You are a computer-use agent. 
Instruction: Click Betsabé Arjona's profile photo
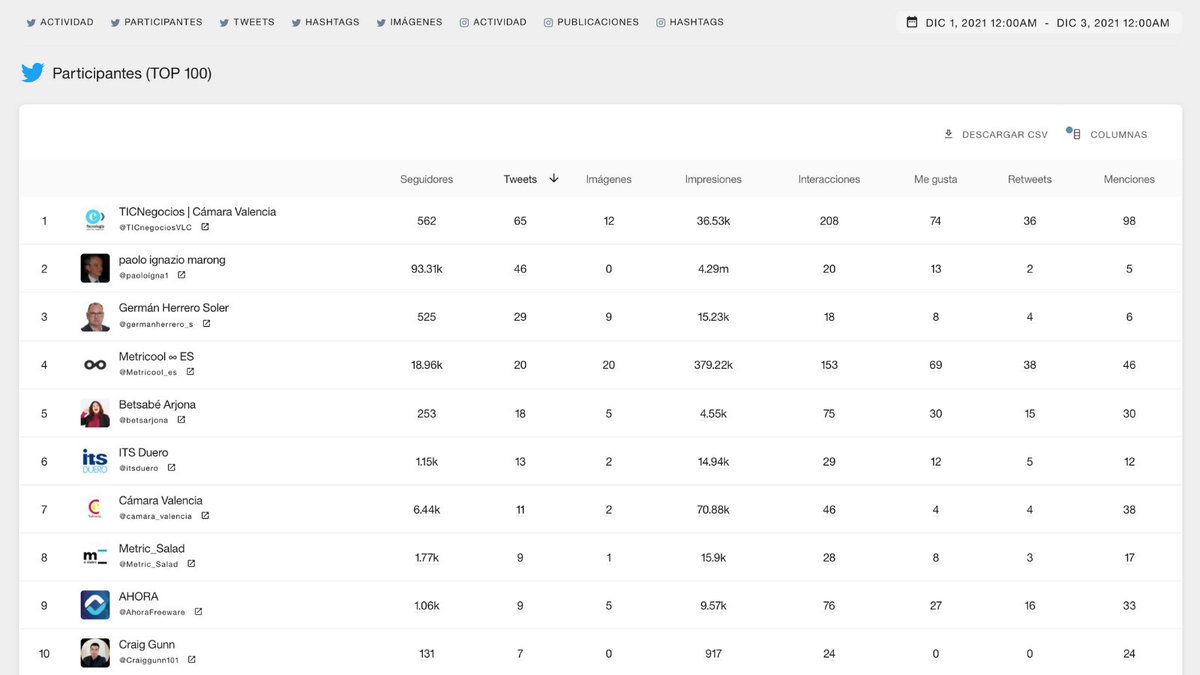point(95,413)
